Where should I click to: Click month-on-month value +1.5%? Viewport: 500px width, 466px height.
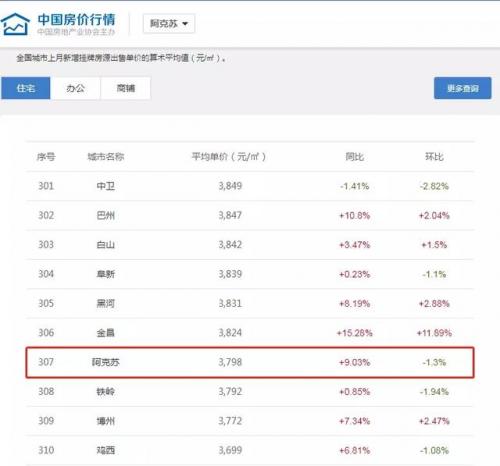[x=434, y=245]
